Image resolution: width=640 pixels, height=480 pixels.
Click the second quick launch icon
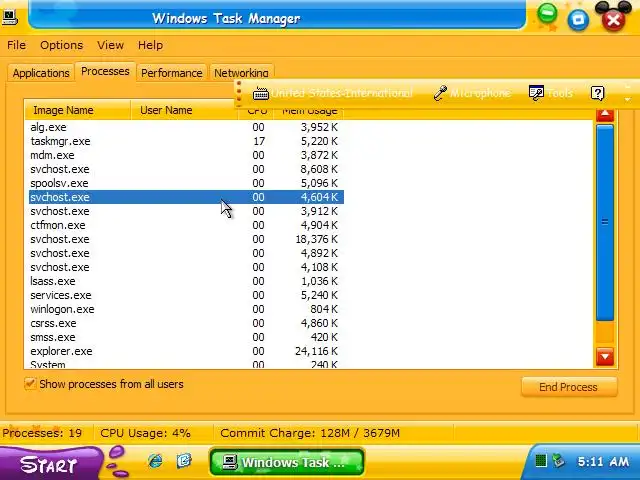pyautogui.click(x=184, y=461)
